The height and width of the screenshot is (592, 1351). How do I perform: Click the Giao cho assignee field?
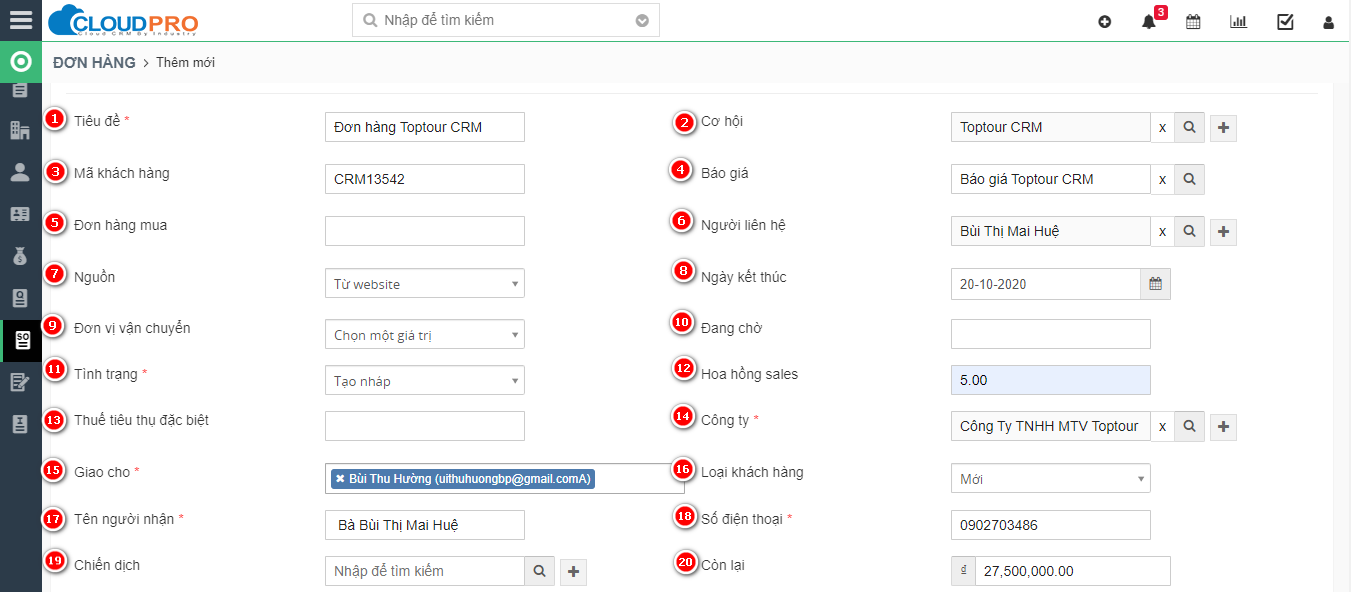[x=505, y=479]
